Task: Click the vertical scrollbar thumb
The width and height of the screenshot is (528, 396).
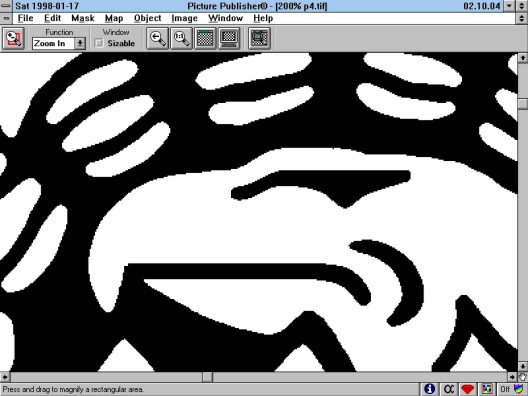Action: click(523, 104)
